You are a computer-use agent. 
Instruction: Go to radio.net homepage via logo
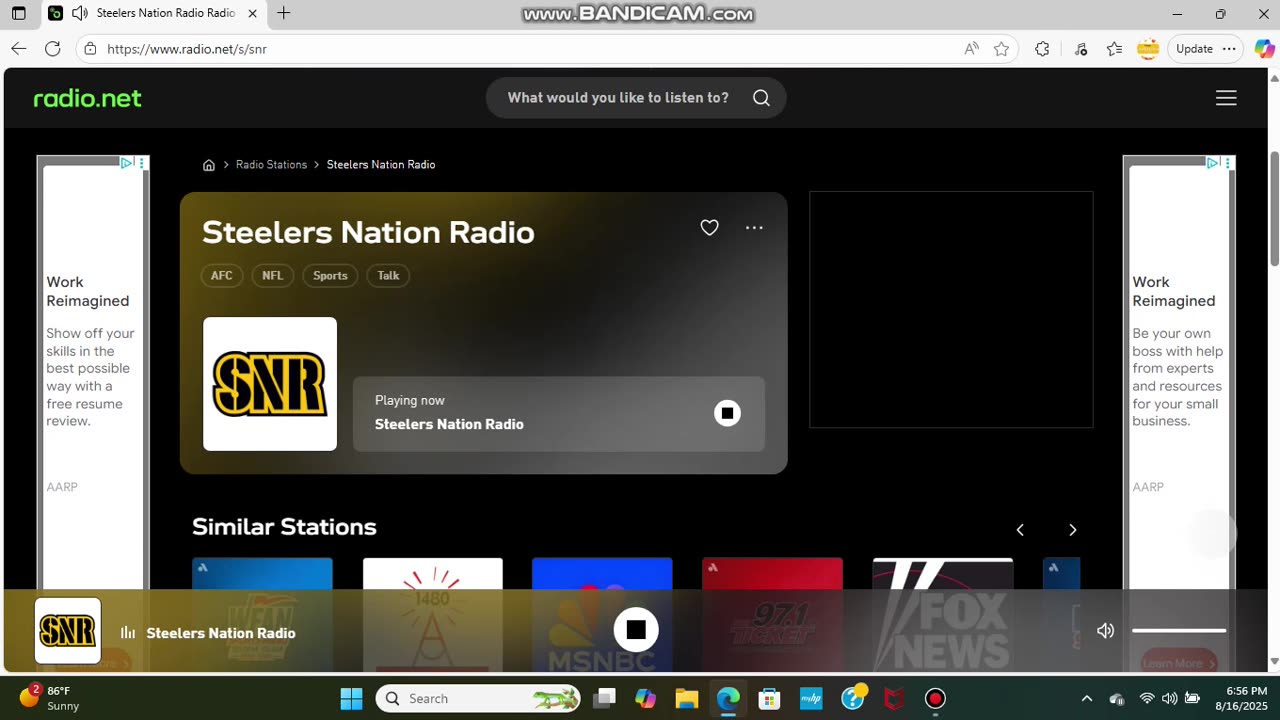click(x=88, y=98)
